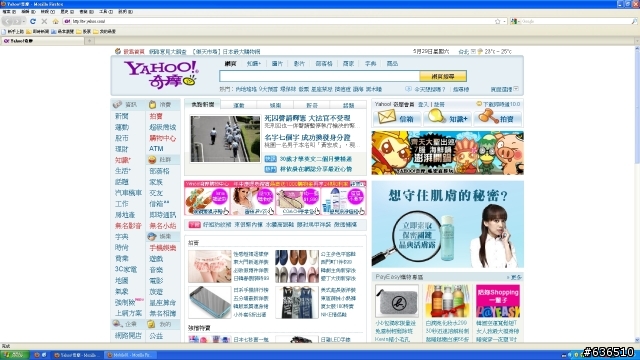Click the Windows Start button
640x360 pixels.
click(x=15, y=355)
